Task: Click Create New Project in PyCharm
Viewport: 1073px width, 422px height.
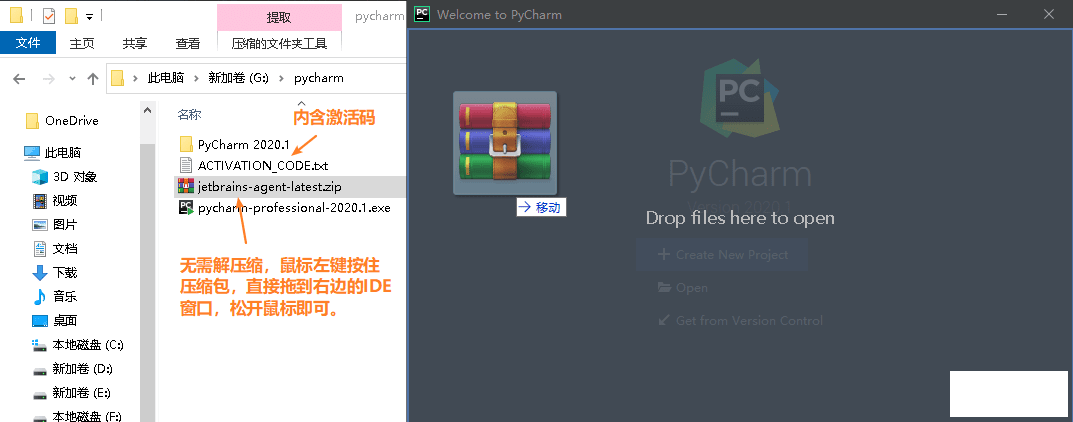Action: click(722, 254)
